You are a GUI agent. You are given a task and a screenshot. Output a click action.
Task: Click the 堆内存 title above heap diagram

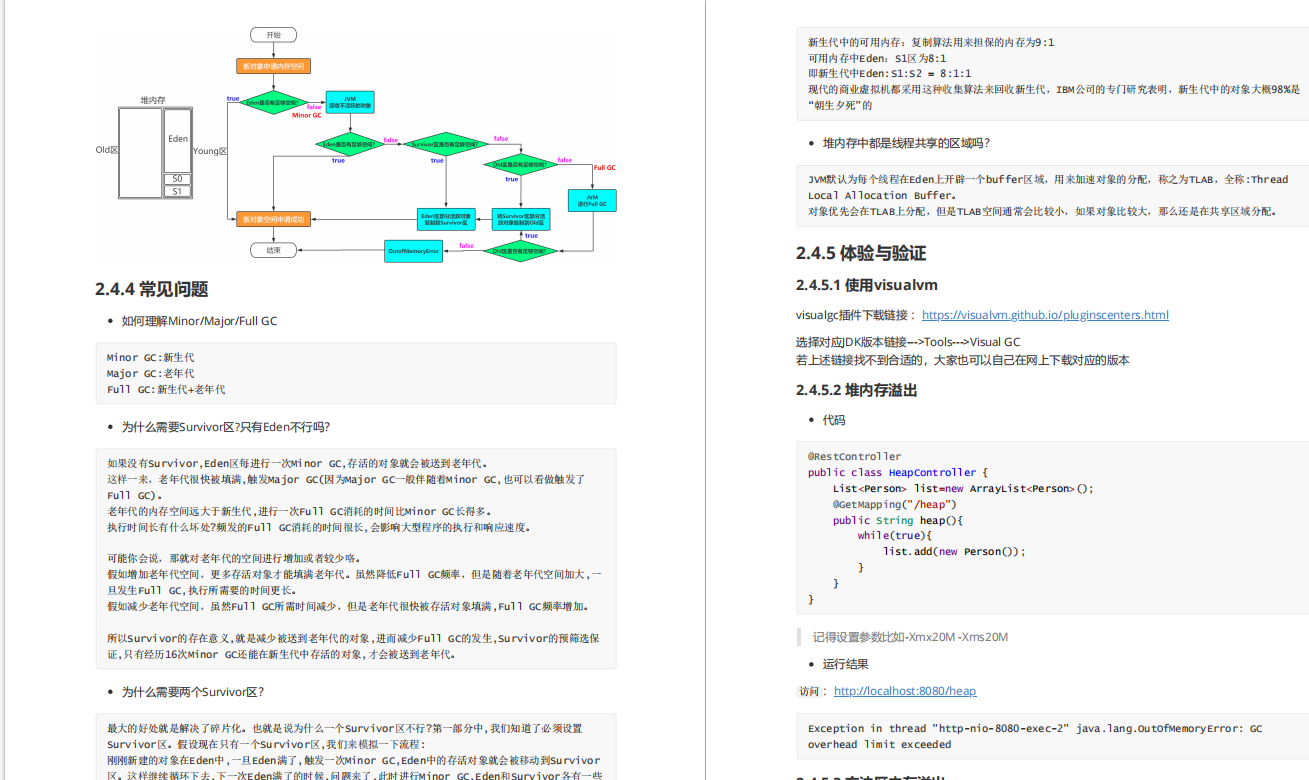pyautogui.click(x=153, y=100)
